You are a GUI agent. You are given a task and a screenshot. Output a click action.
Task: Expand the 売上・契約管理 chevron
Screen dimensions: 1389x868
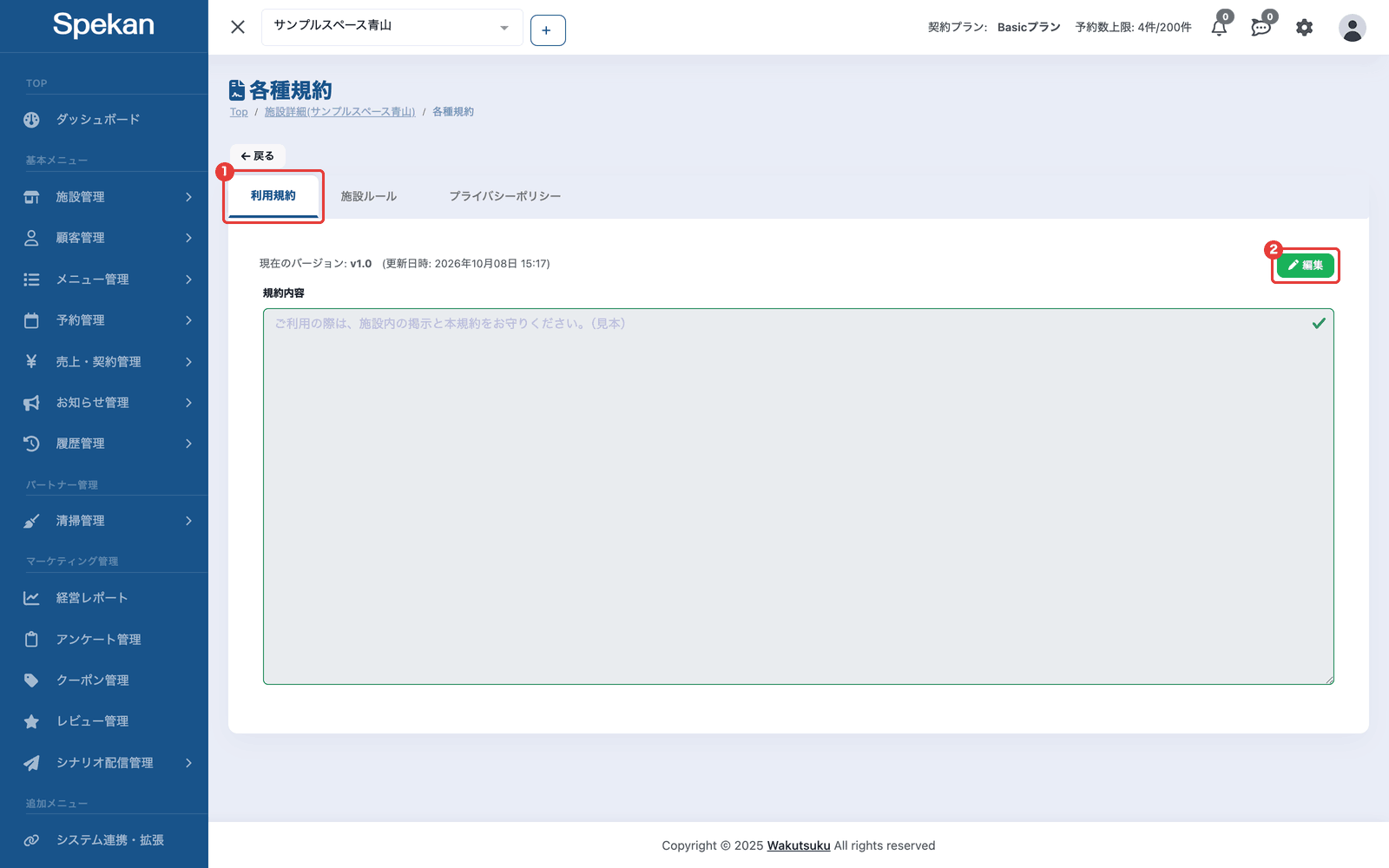(188, 361)
